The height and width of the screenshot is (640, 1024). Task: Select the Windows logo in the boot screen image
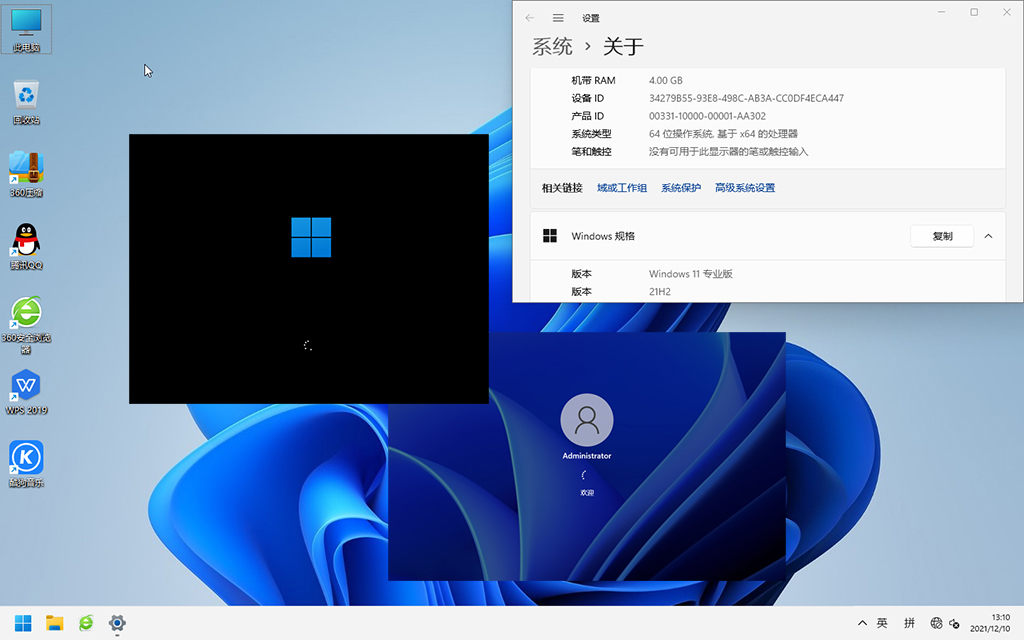(x=311, y=237)
